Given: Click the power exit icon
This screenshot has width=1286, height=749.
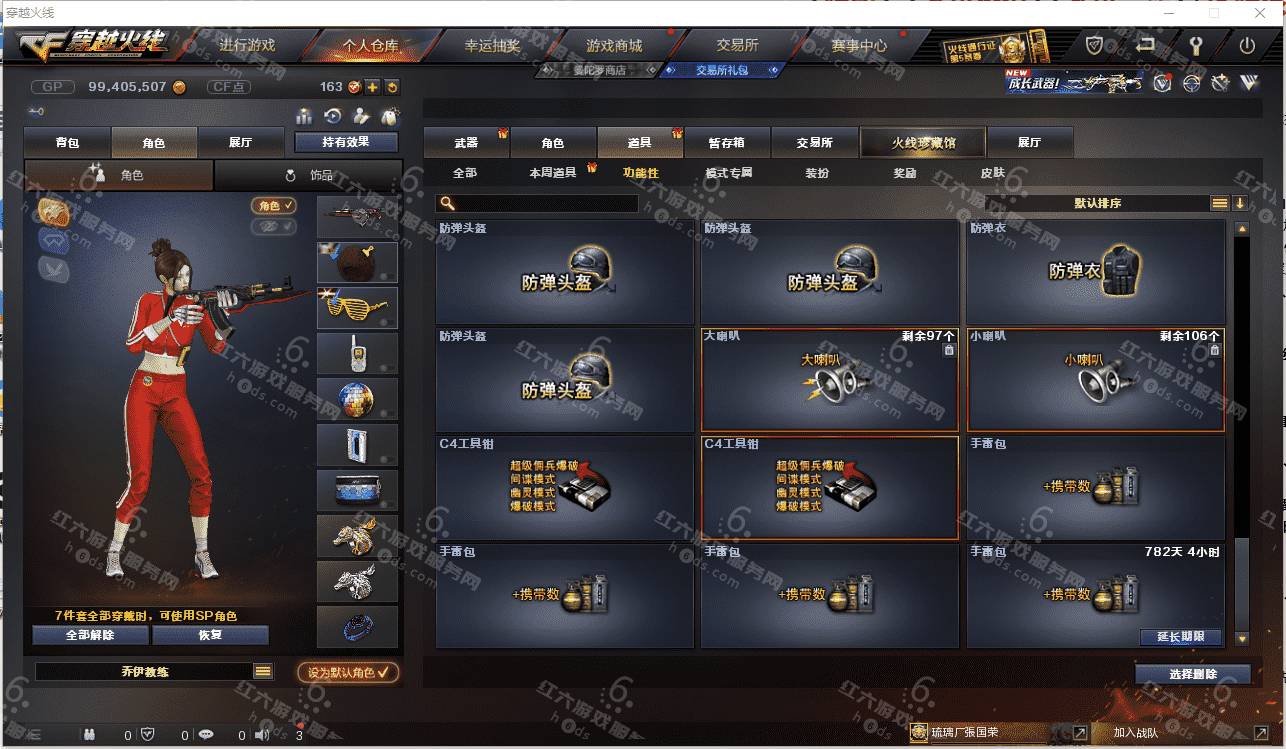Looking at the screenshot, I should click(x=1247, y=45).
